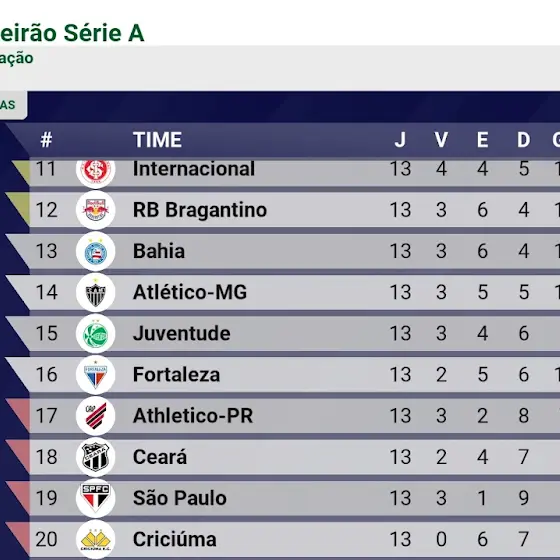Image resolution: width=560 pixels, height=560 pixels.
Task: Click the # position column header
Action: (x=46, y=140)
